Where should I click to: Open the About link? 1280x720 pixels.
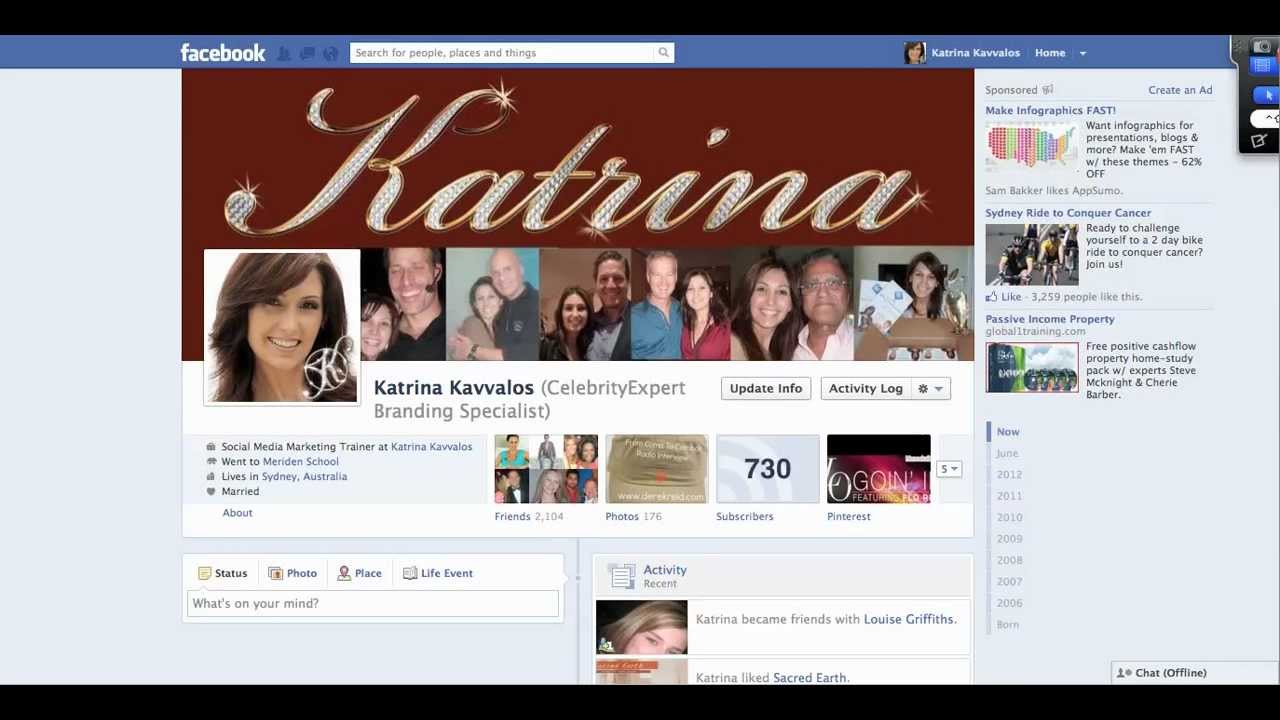click(x=237, y=513)
